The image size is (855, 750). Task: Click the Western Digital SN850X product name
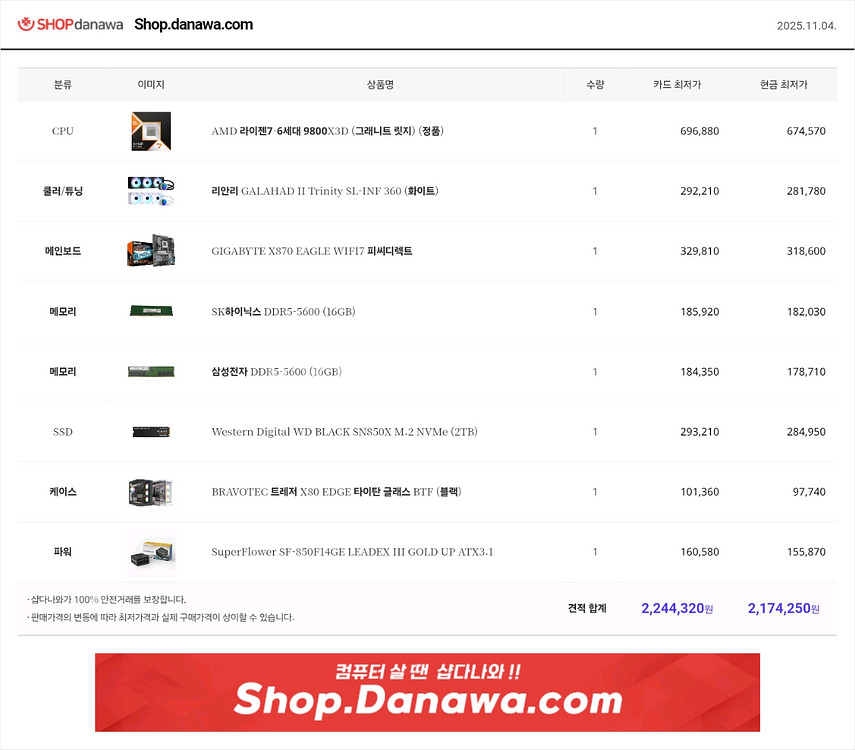pos(344,431)
